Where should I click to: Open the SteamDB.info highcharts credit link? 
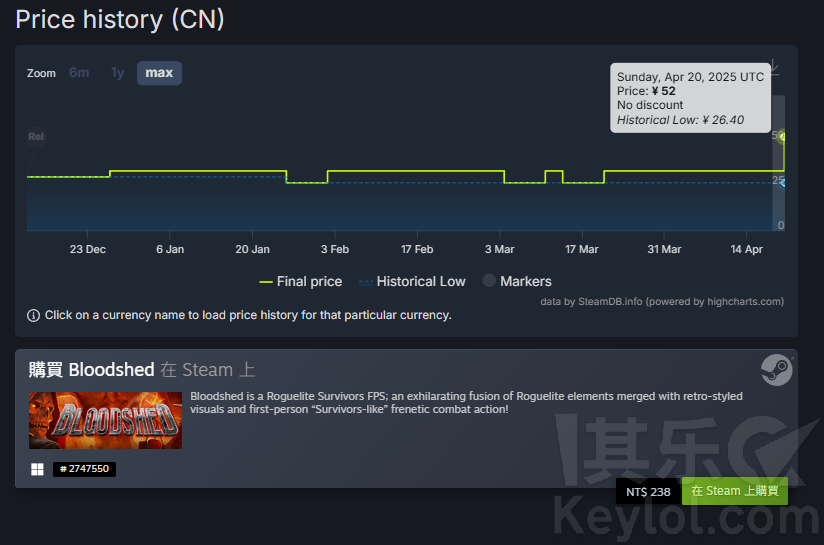point(662,302)
